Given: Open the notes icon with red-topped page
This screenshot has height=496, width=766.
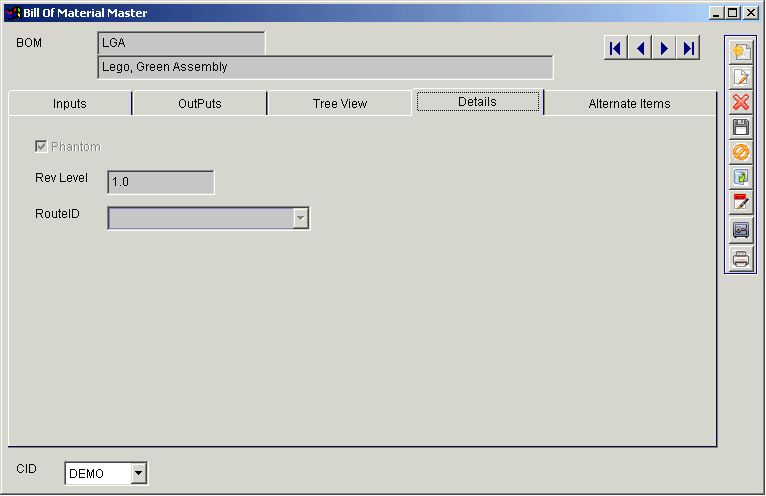Looking at the screenshot, I should 740,202.
